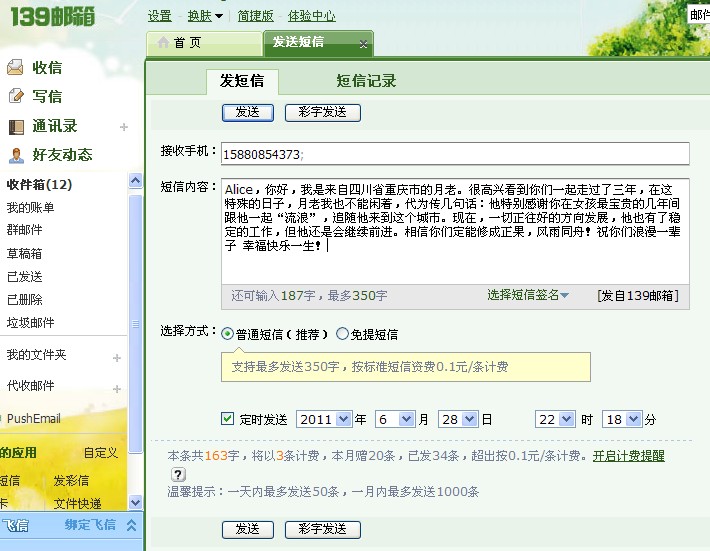
Task: Click plus icon next to 我的文件夹
Action: (117, 357)
